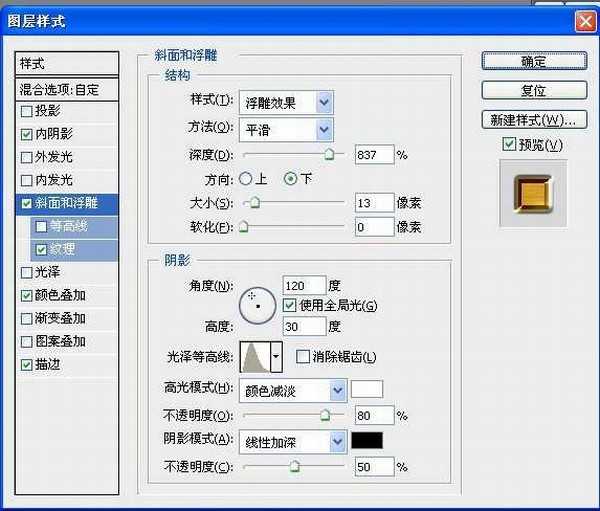This screenshot has height=511, width=600.
Task: Close the 图层样式 dialog window
Action: tap(584, 19)
